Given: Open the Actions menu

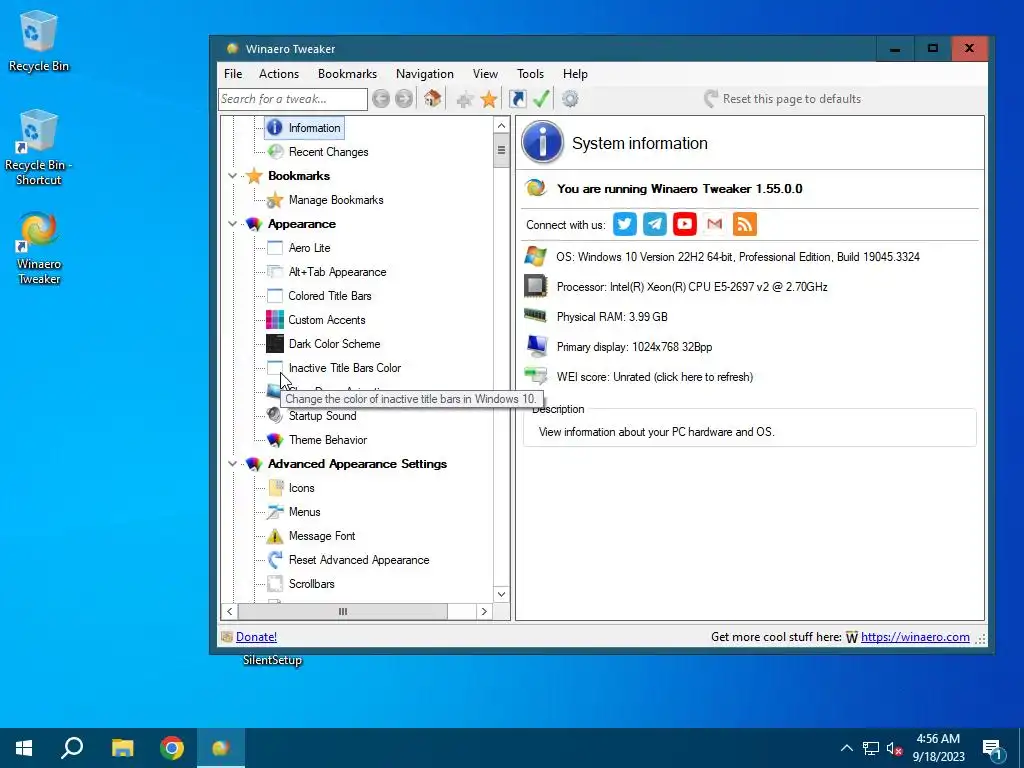Looking at the screenshot, I should point(279,74).
